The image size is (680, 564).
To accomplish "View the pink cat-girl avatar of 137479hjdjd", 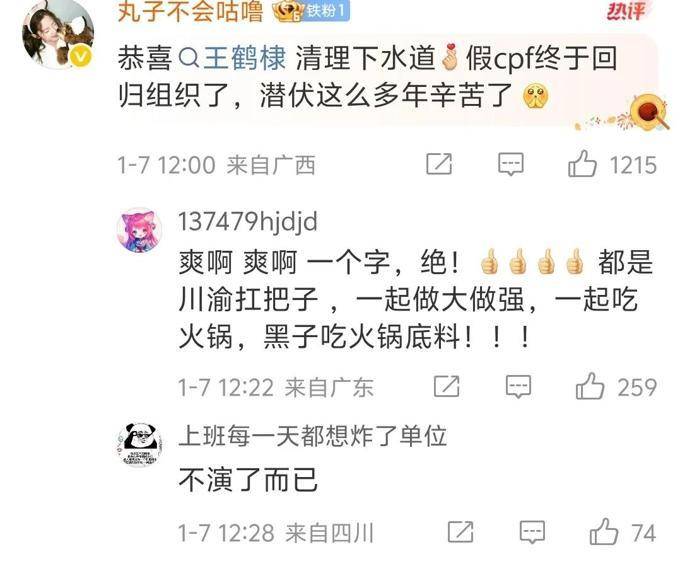I will pyautogui.click(x=140, y=230).
